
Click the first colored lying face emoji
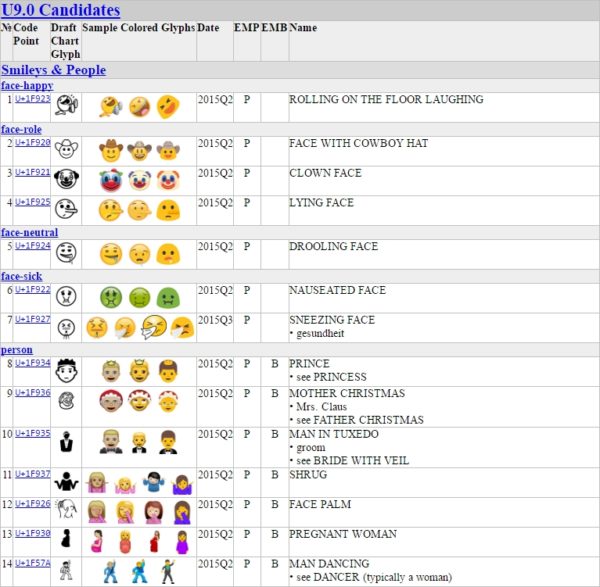pos(111,210)
